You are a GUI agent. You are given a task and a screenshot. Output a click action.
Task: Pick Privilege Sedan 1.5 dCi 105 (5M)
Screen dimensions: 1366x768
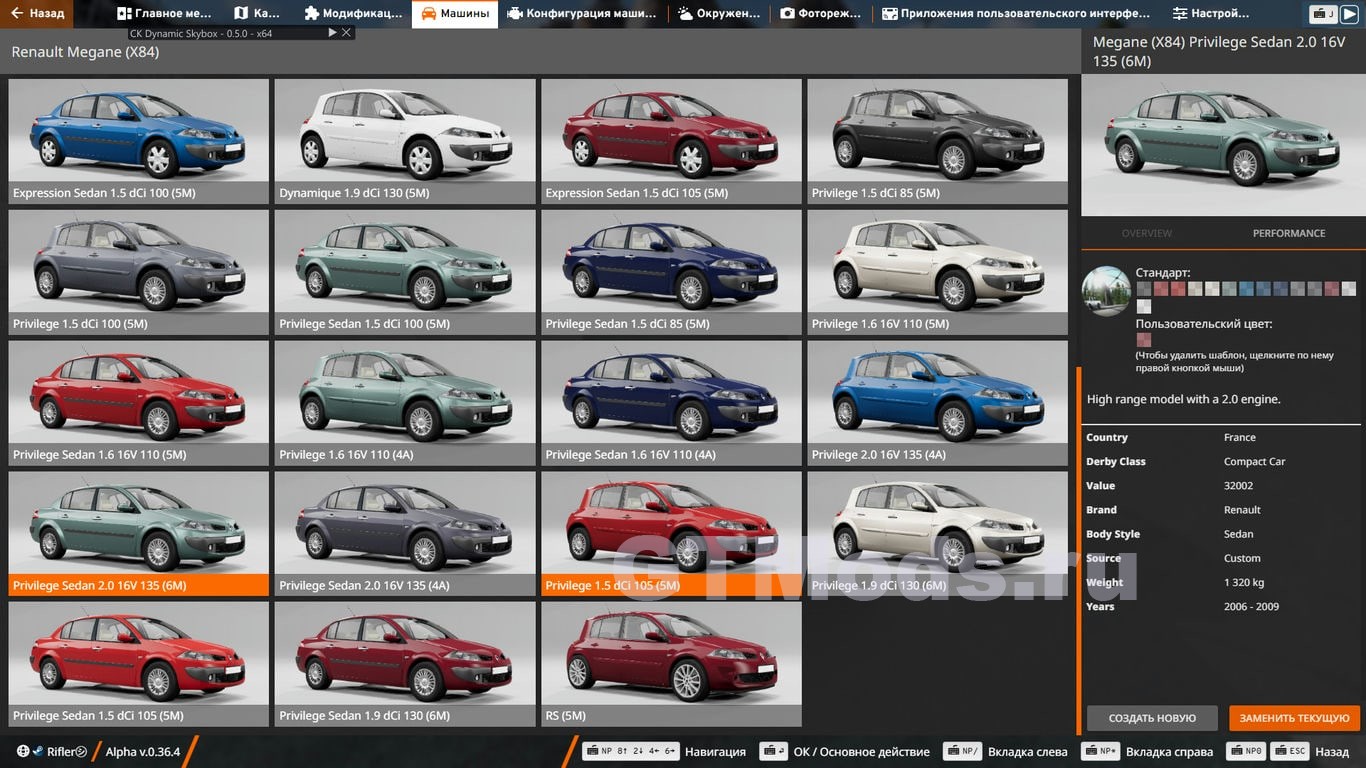(139, 664)
